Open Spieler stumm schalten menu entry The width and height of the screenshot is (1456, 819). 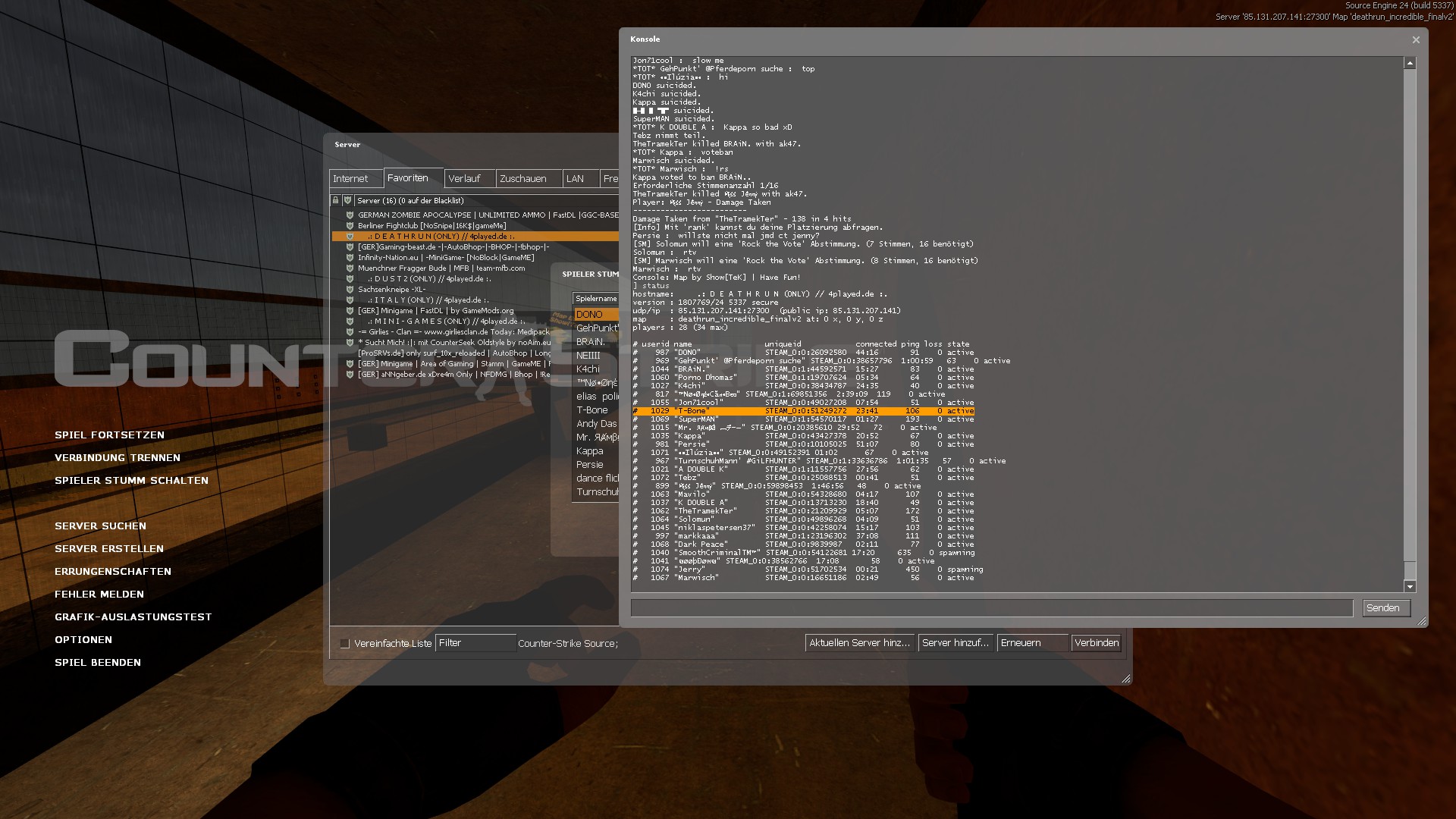[x=131, y=481]
